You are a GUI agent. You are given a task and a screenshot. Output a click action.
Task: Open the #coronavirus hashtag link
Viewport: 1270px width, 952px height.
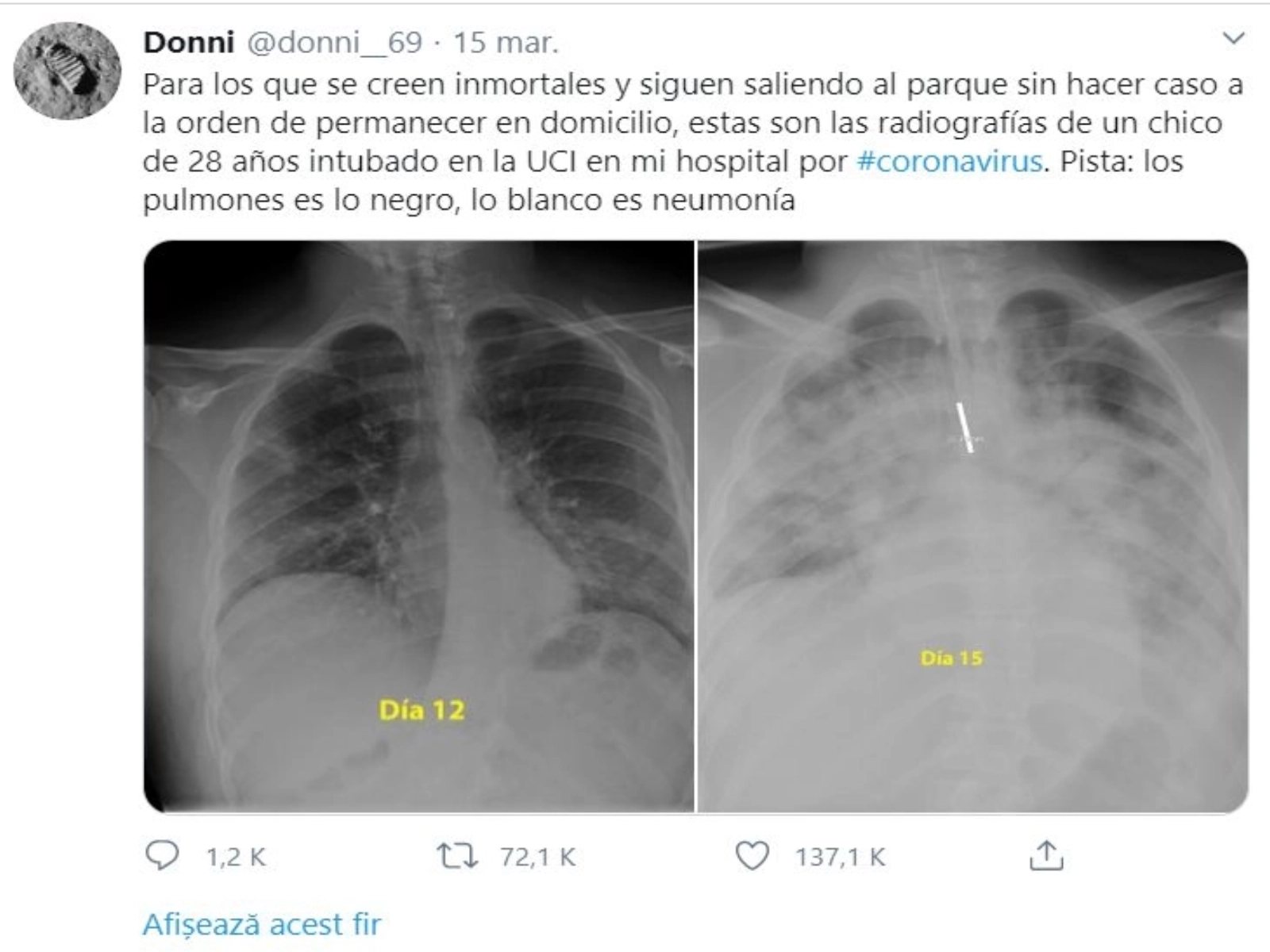pyautogui.click(x=949, y=161)
